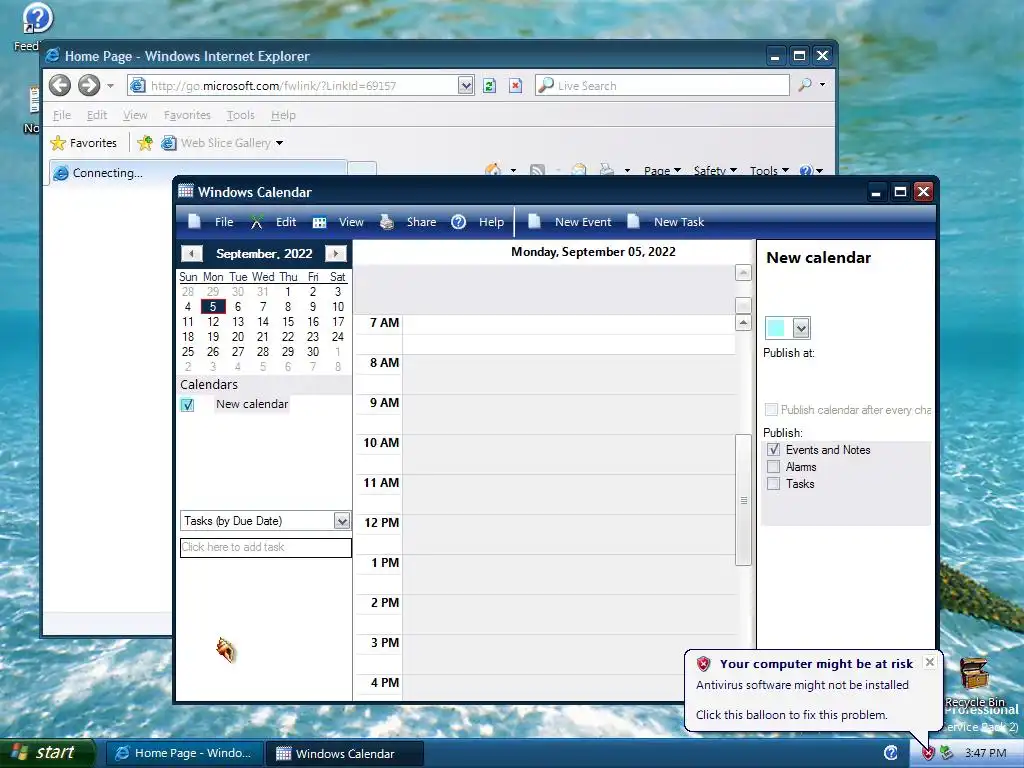Image resolution: width=1024 pixels, height=768 pixels.
Task: Click the Refresh icon in Internet Explorer
Action: click(489, 86)
